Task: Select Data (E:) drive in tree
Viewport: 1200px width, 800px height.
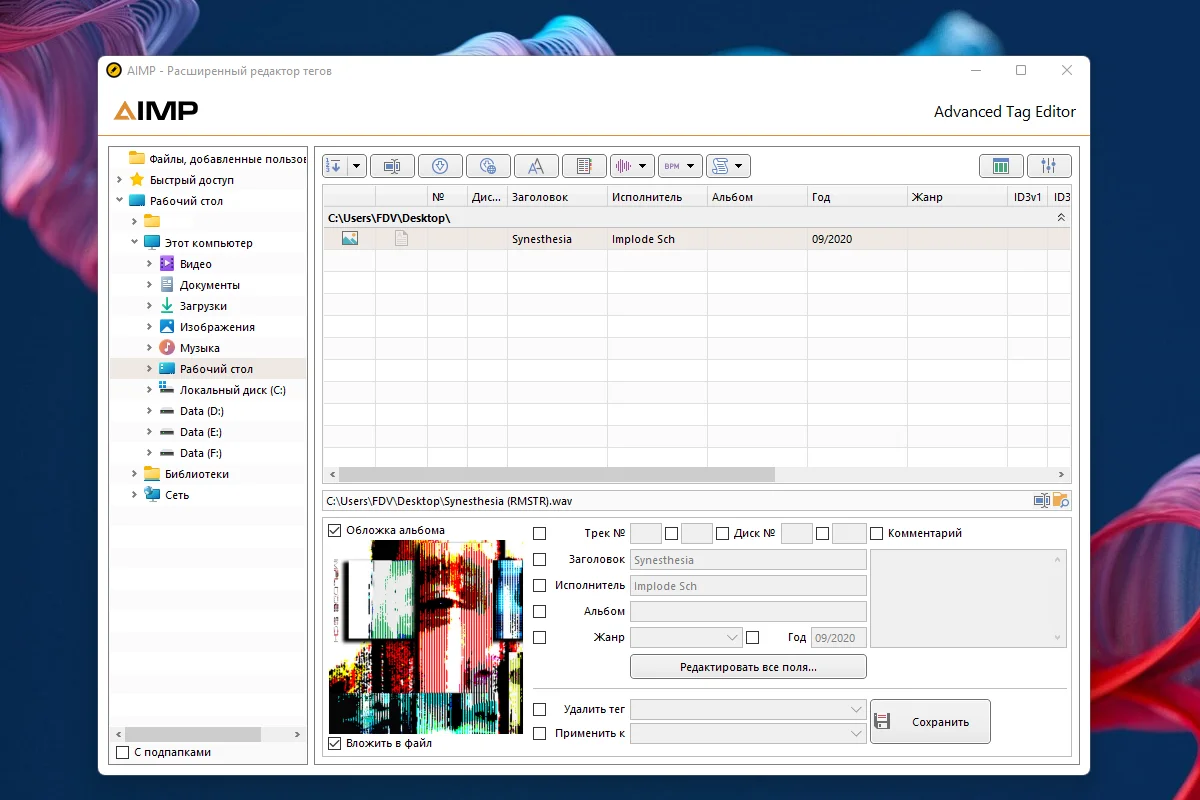Action: pos(201,432)
